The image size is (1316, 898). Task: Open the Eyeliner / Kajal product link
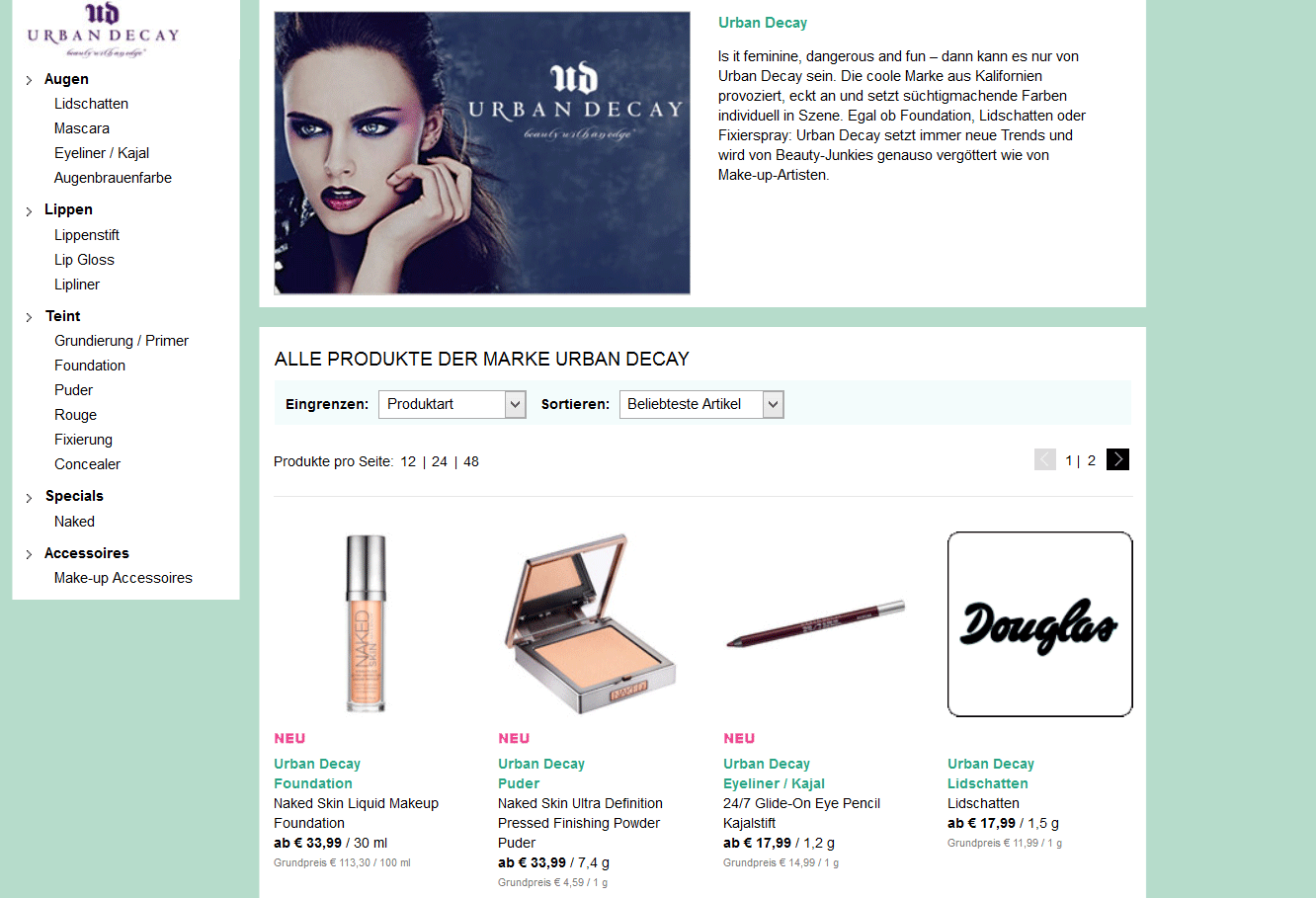[x=774, y=783]
